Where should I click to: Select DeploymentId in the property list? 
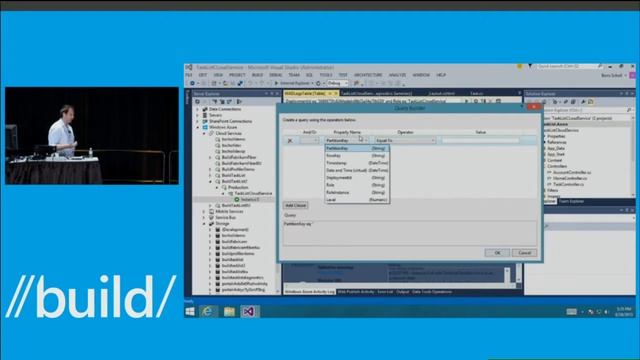coord(357,178)
